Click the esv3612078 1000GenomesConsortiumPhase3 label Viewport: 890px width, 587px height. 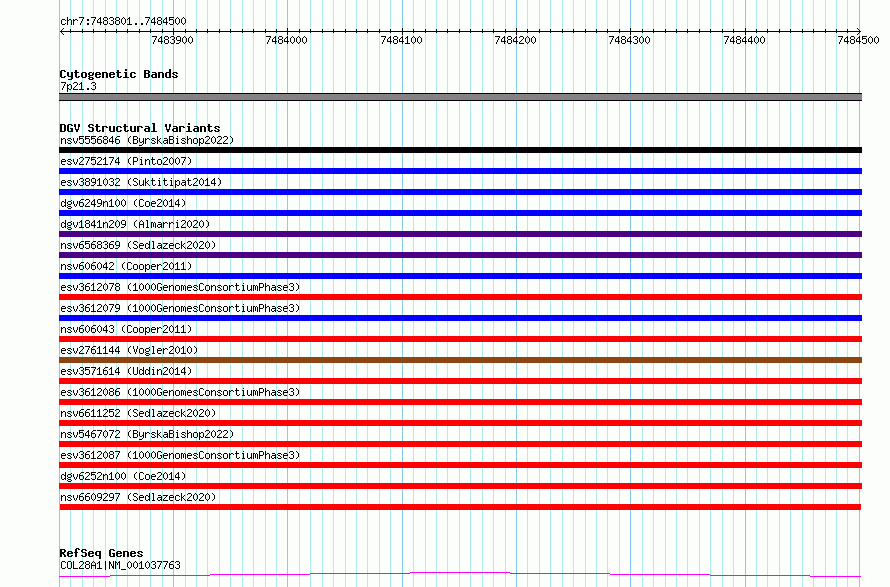click(x=180, y=287)
